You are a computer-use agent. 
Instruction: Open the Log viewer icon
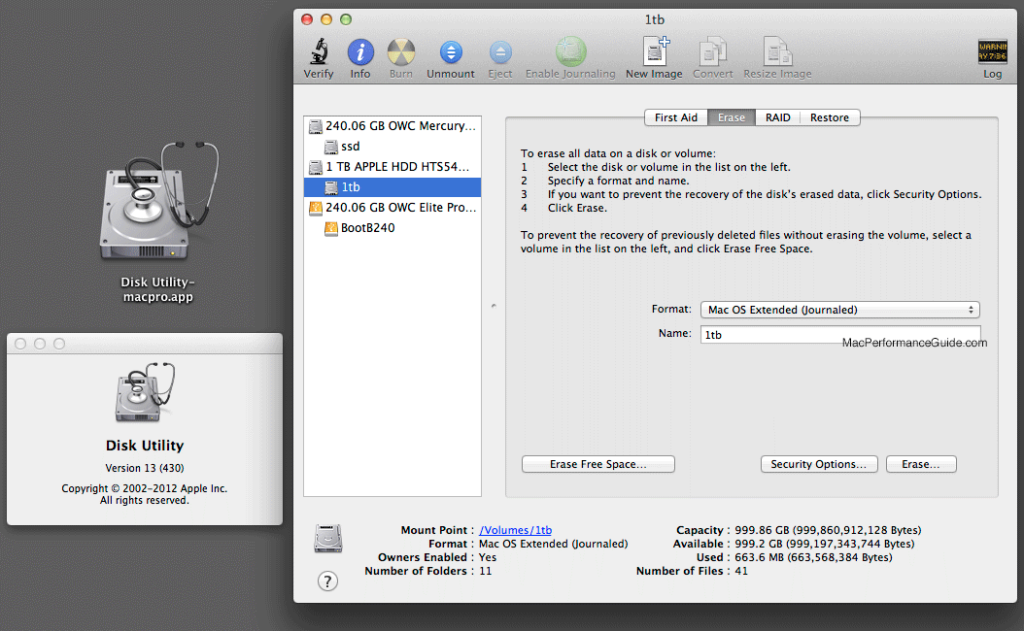[992, 53]
